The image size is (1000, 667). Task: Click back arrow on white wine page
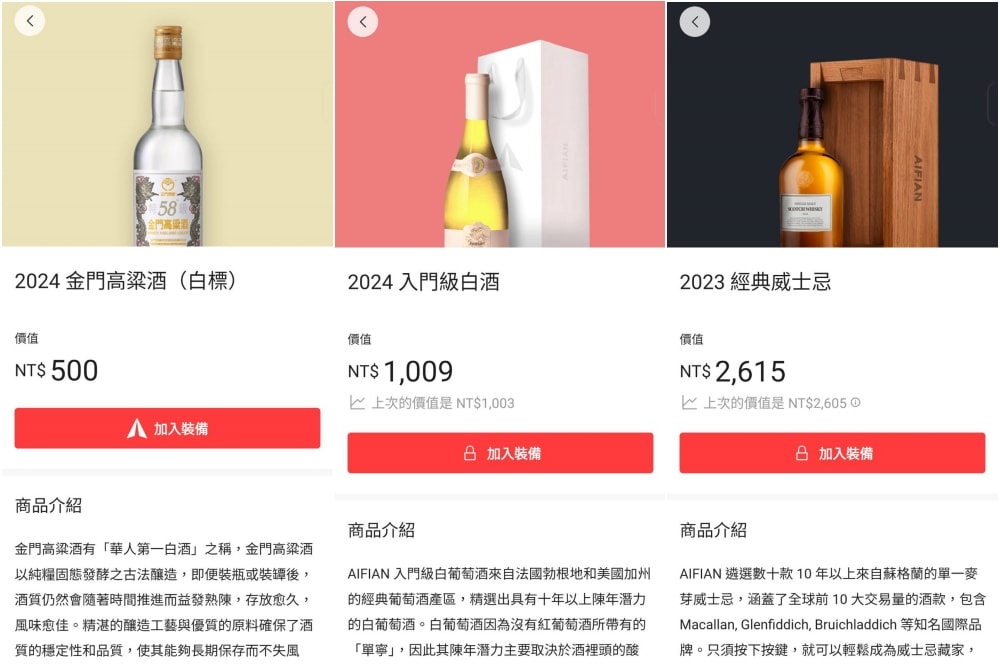[363, 22]
